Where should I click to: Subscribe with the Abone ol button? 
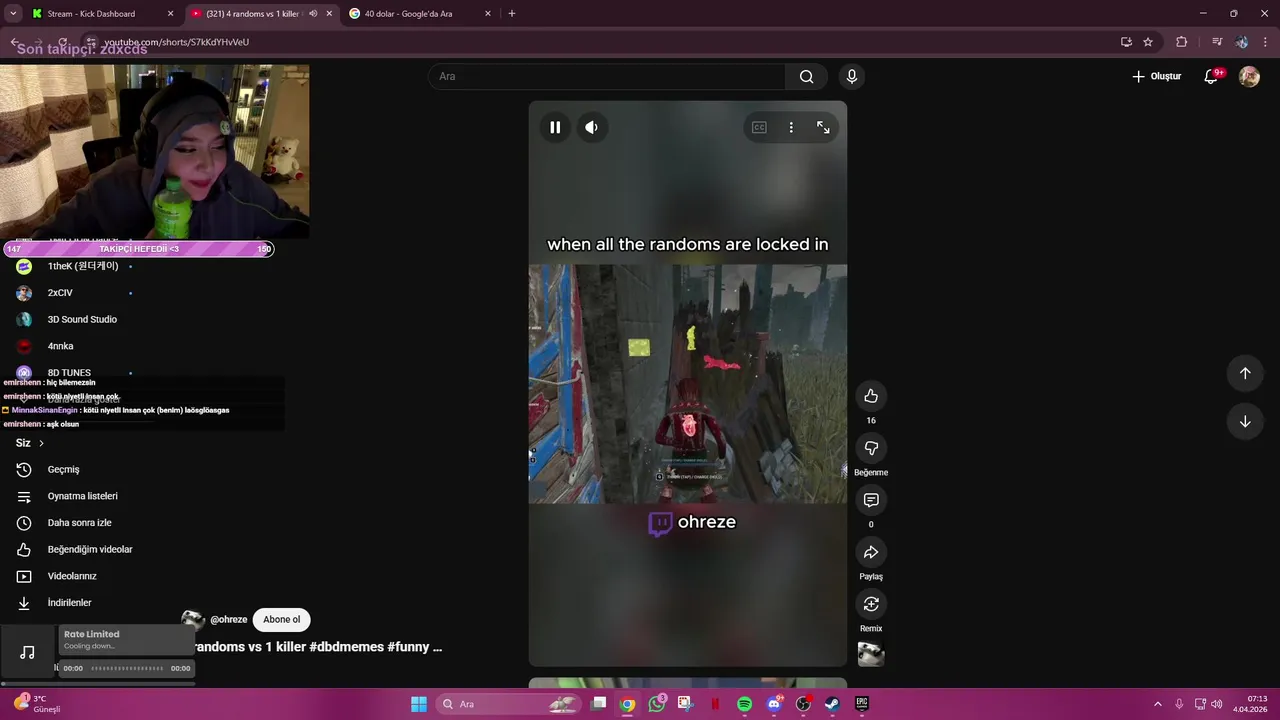pyautogui.click(x=281, y=619)
